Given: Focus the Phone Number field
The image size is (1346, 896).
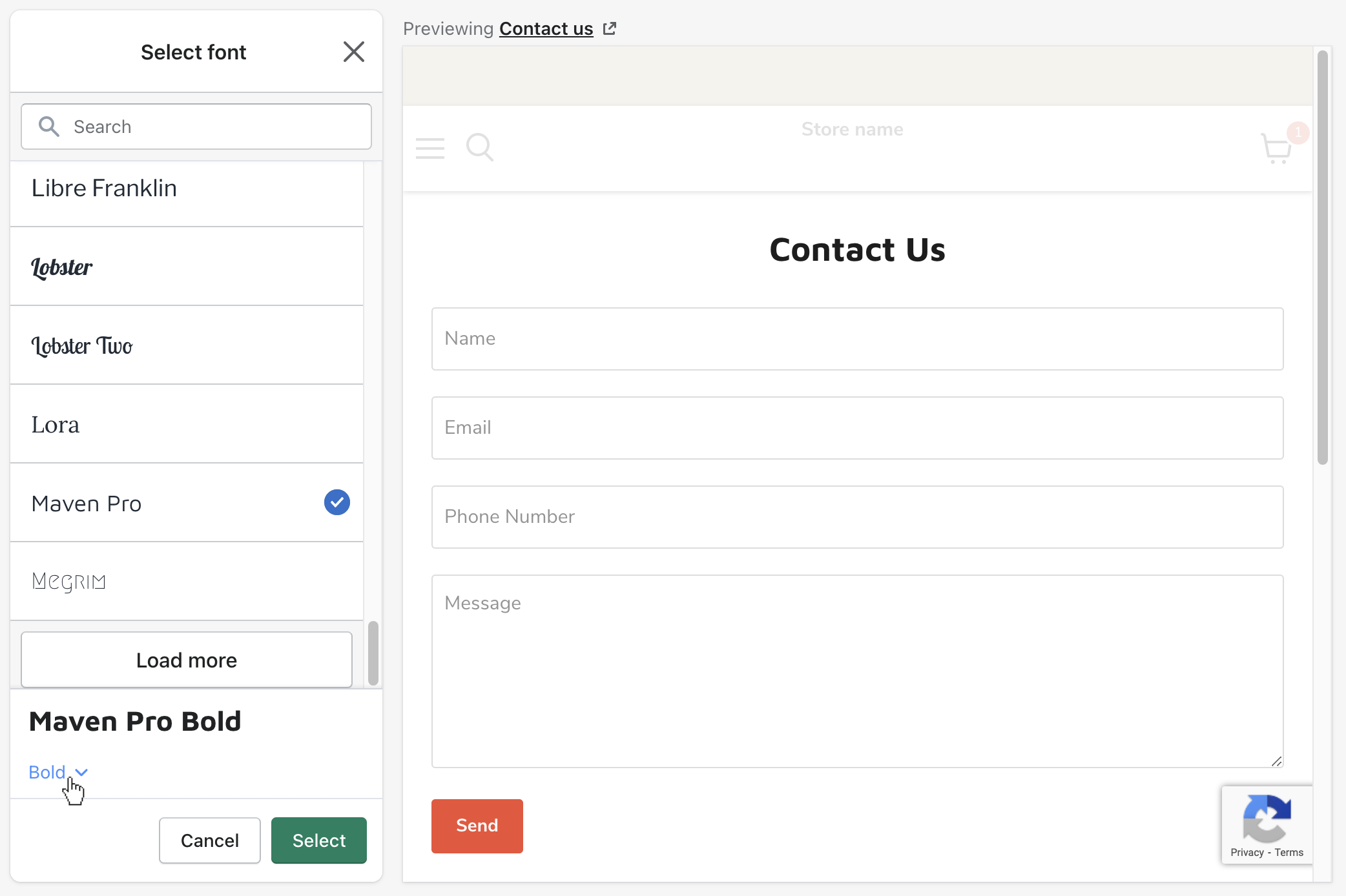Looking at the screenshot, I should click(858, 517).
